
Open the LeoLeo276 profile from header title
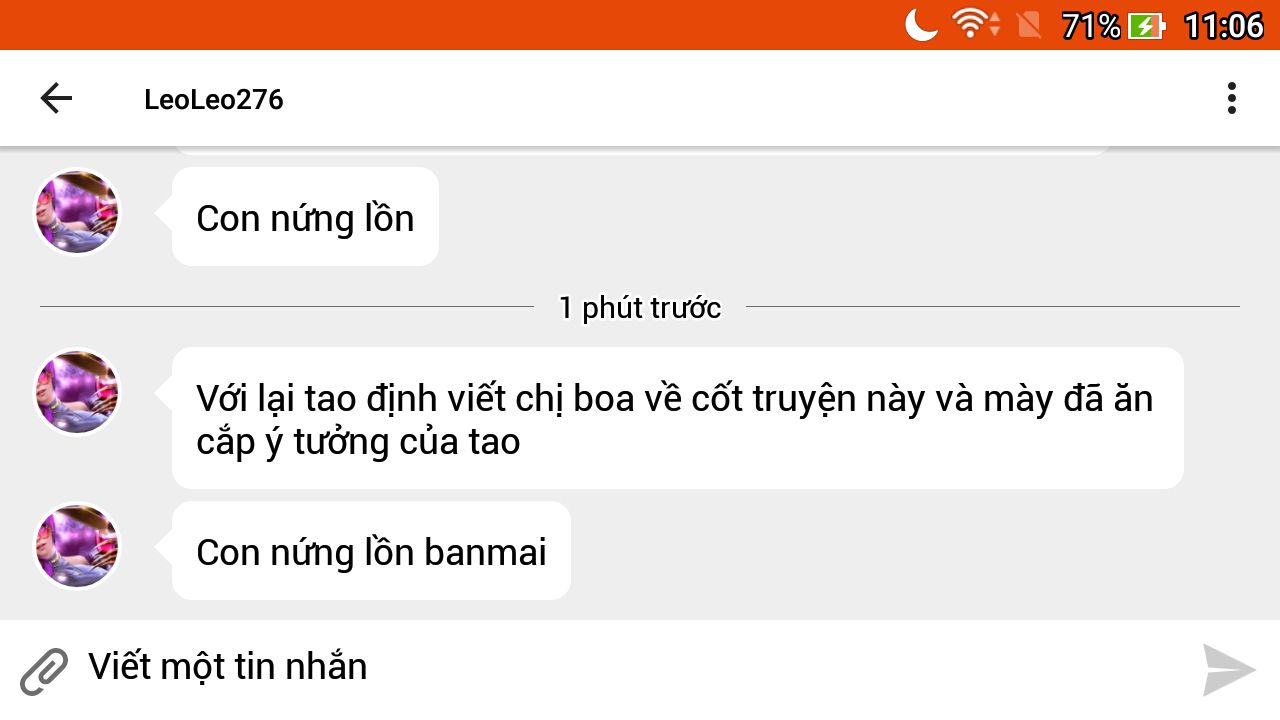[214, 99]
